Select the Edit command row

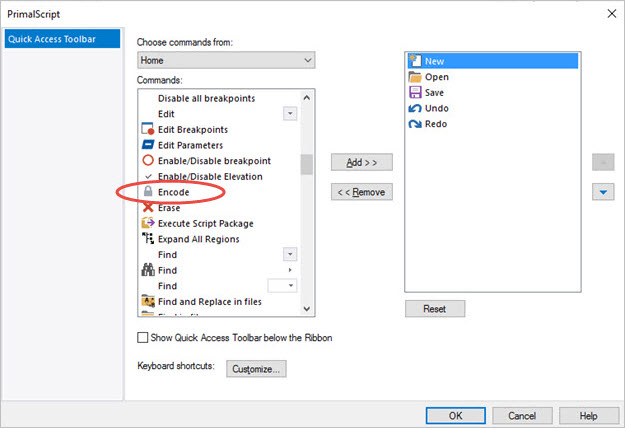coord(219,114)
